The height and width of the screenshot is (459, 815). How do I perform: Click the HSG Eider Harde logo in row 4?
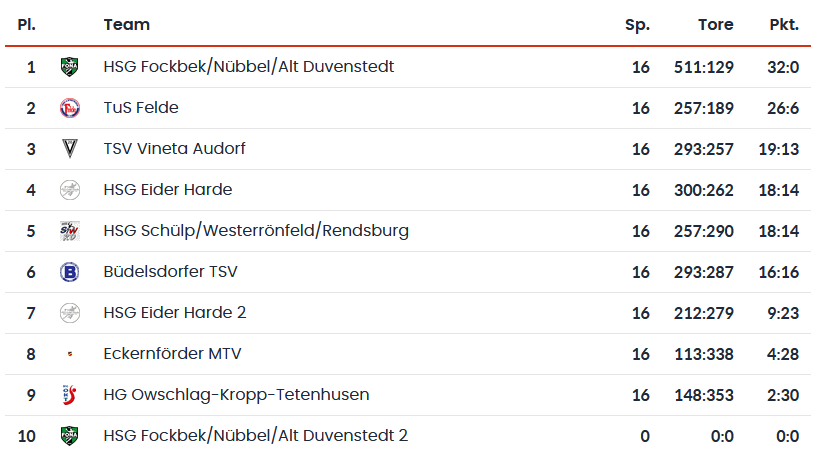[70, 190]
